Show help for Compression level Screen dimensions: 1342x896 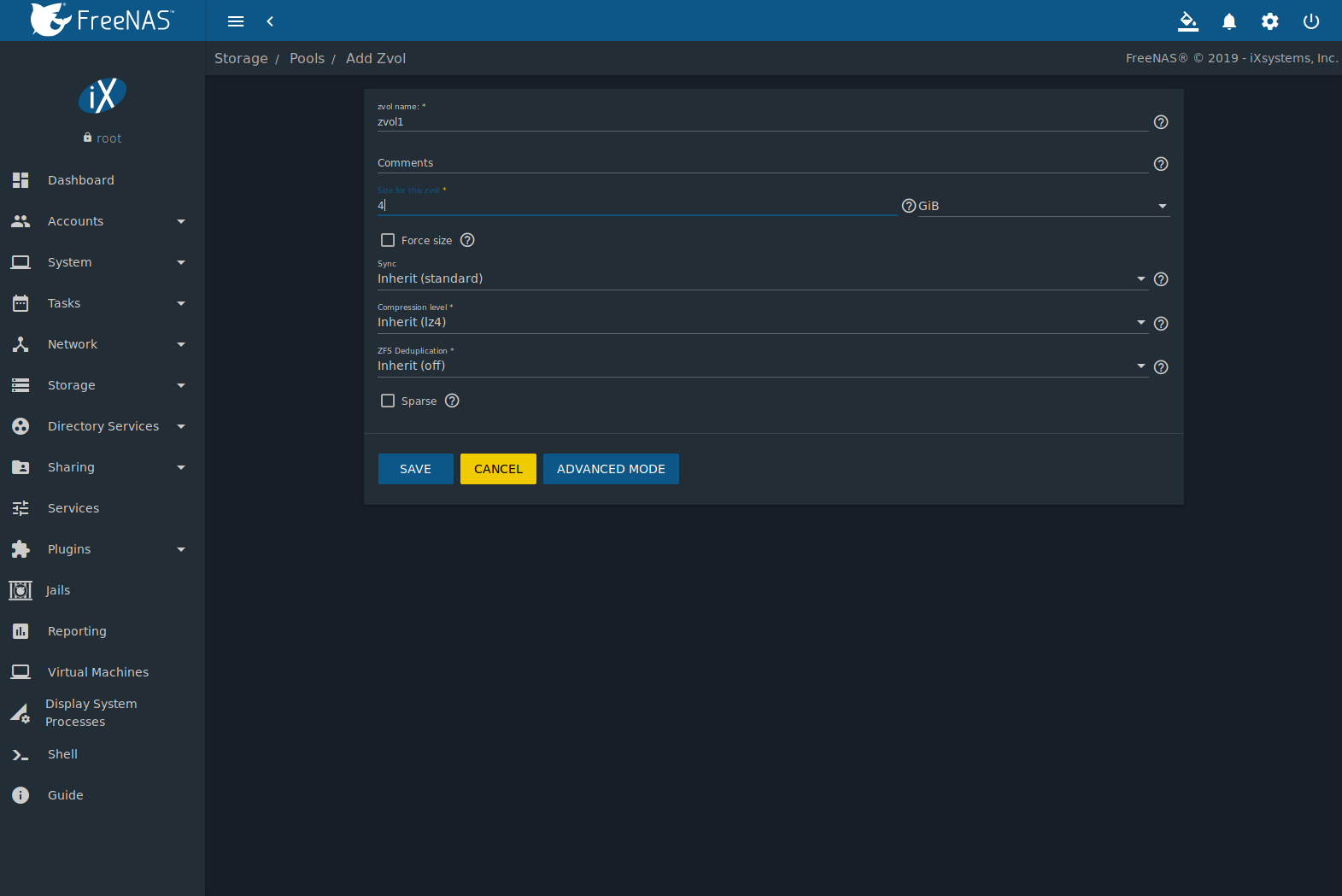pos(1161,324)
